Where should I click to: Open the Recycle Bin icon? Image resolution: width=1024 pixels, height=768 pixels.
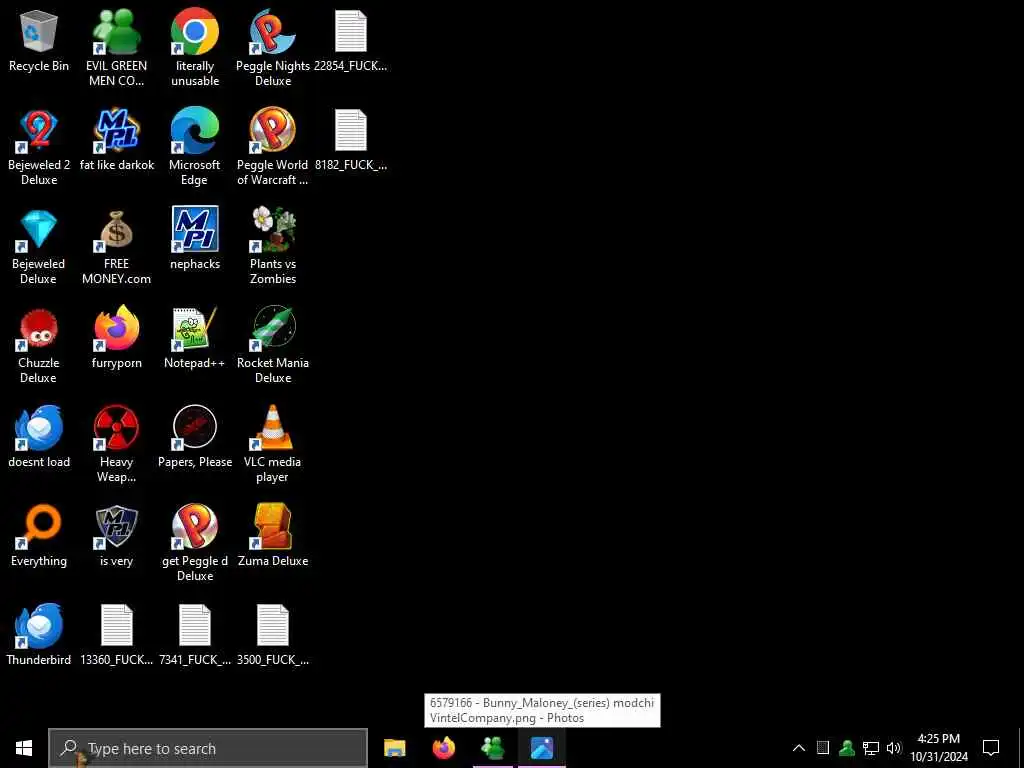coord(39,41)
